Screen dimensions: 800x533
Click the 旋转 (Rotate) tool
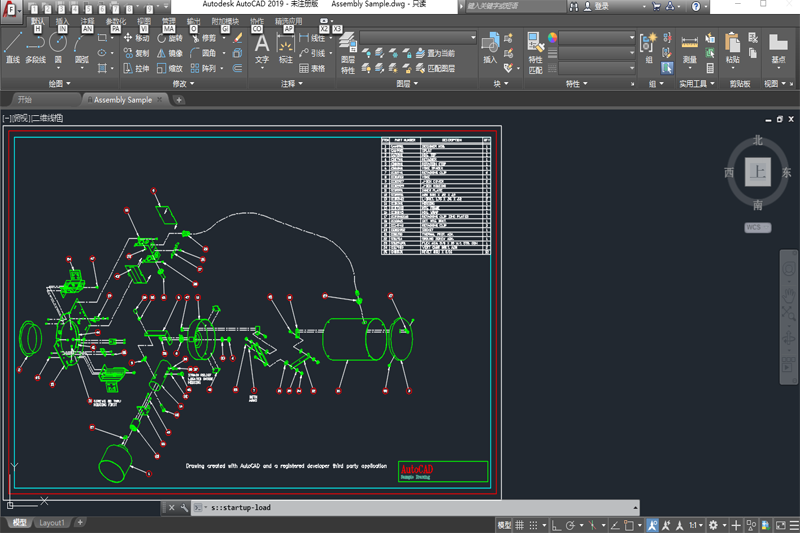point(169,38)
